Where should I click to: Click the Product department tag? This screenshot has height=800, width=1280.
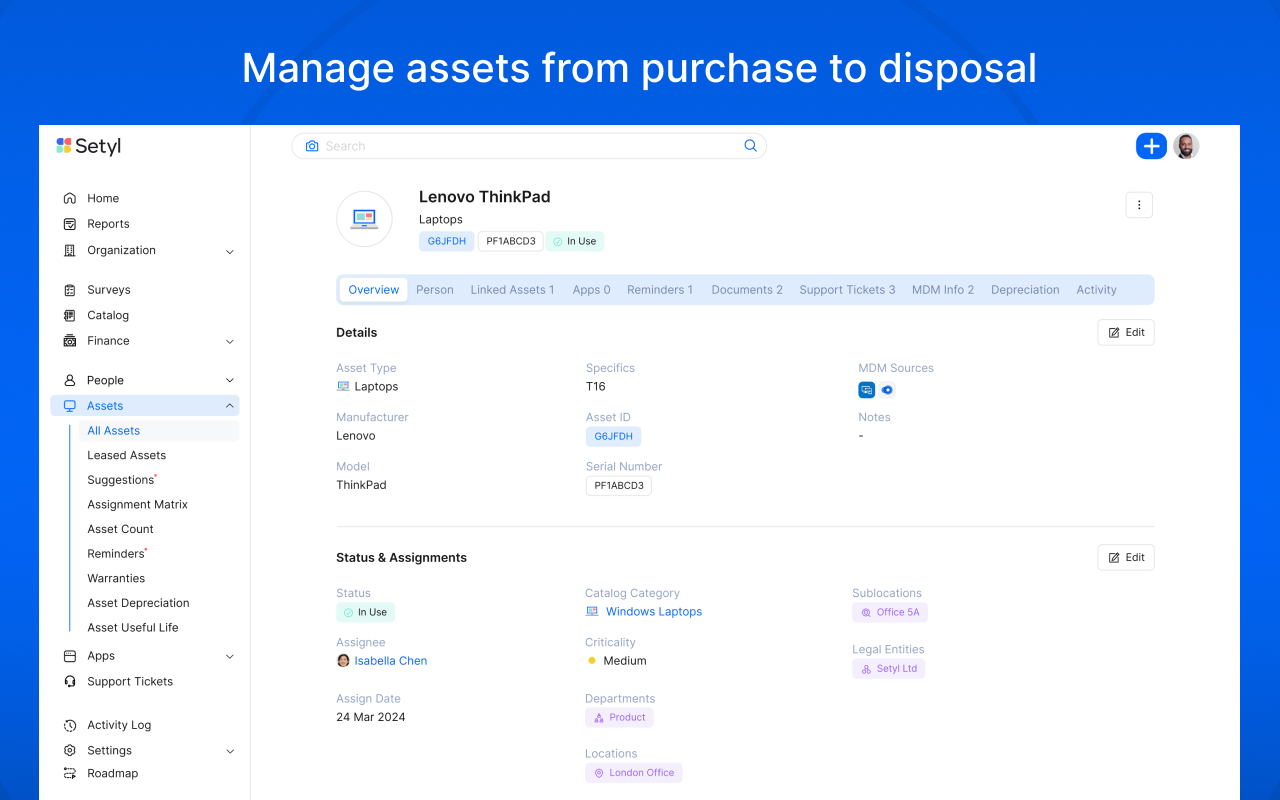[619, 717]
